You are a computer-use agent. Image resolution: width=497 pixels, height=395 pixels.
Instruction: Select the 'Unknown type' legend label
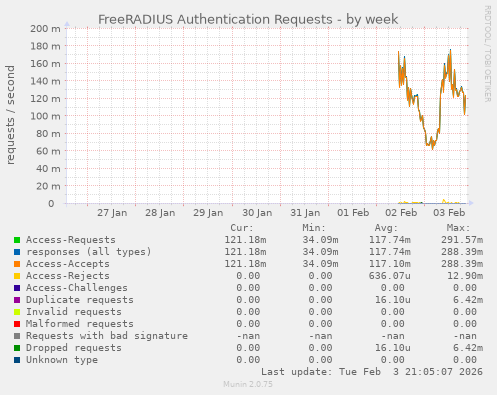[62, 360]
